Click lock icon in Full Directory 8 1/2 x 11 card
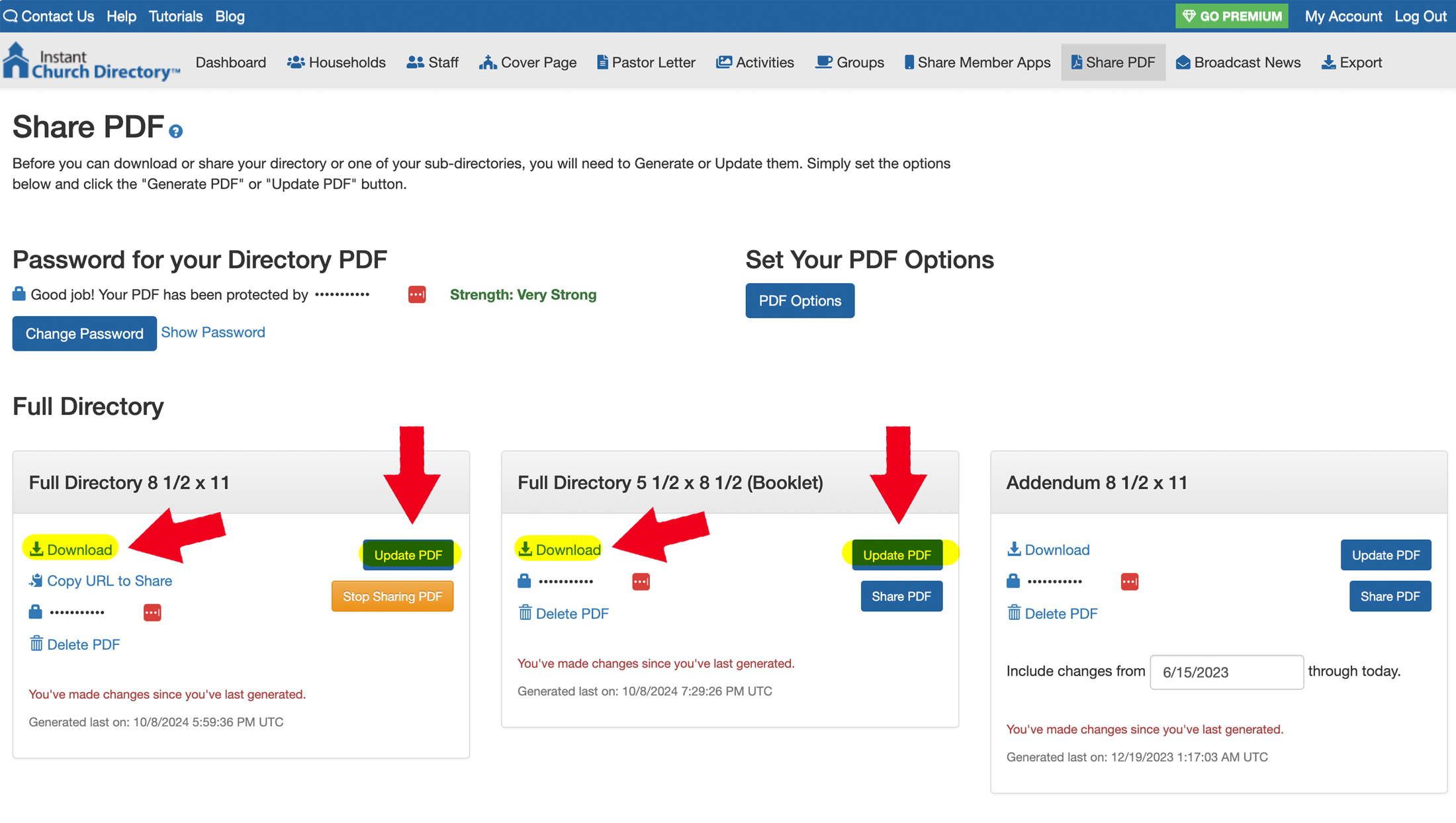Image resolution: width=1456 pixels, height=823 pixels. pos(36,611)
